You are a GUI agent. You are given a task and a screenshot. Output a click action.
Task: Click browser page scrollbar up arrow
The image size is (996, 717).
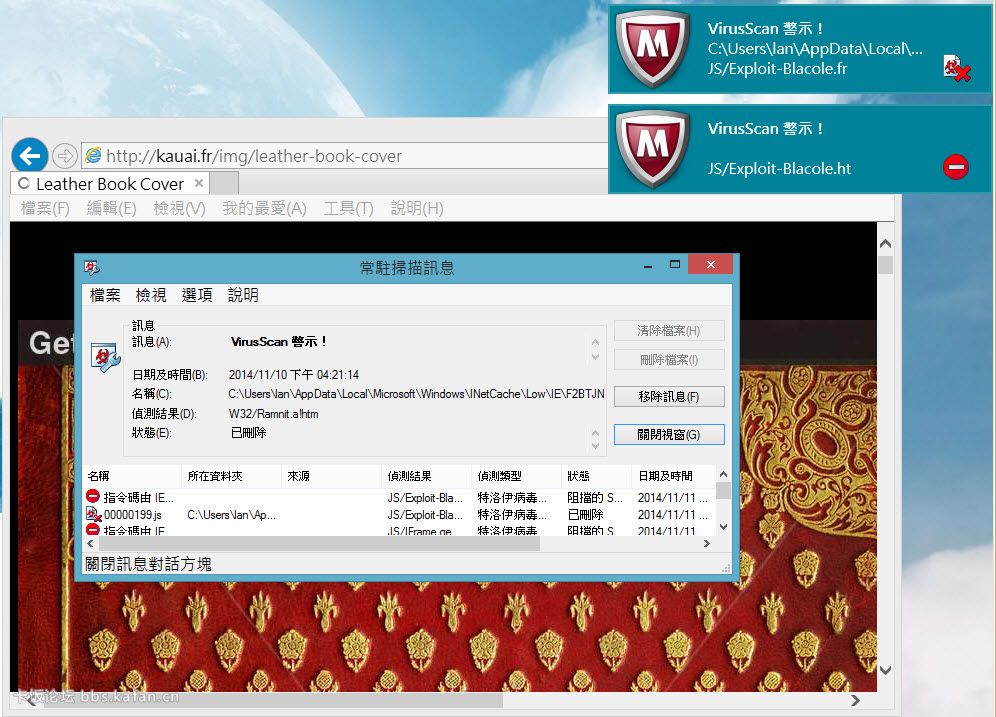885,244
